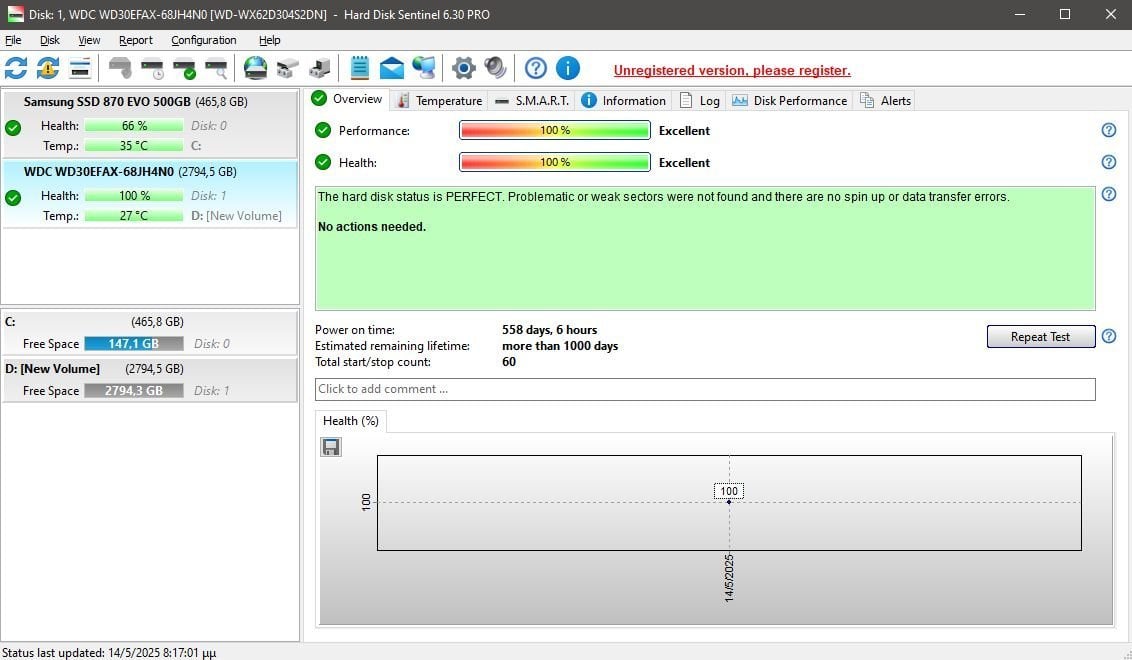Image resolution: width=1132 pixels, height=660 pixels.
Task: Switch to the S.M.A.R.T. tab
Action: pyautogui.click(x=532, y=100)
